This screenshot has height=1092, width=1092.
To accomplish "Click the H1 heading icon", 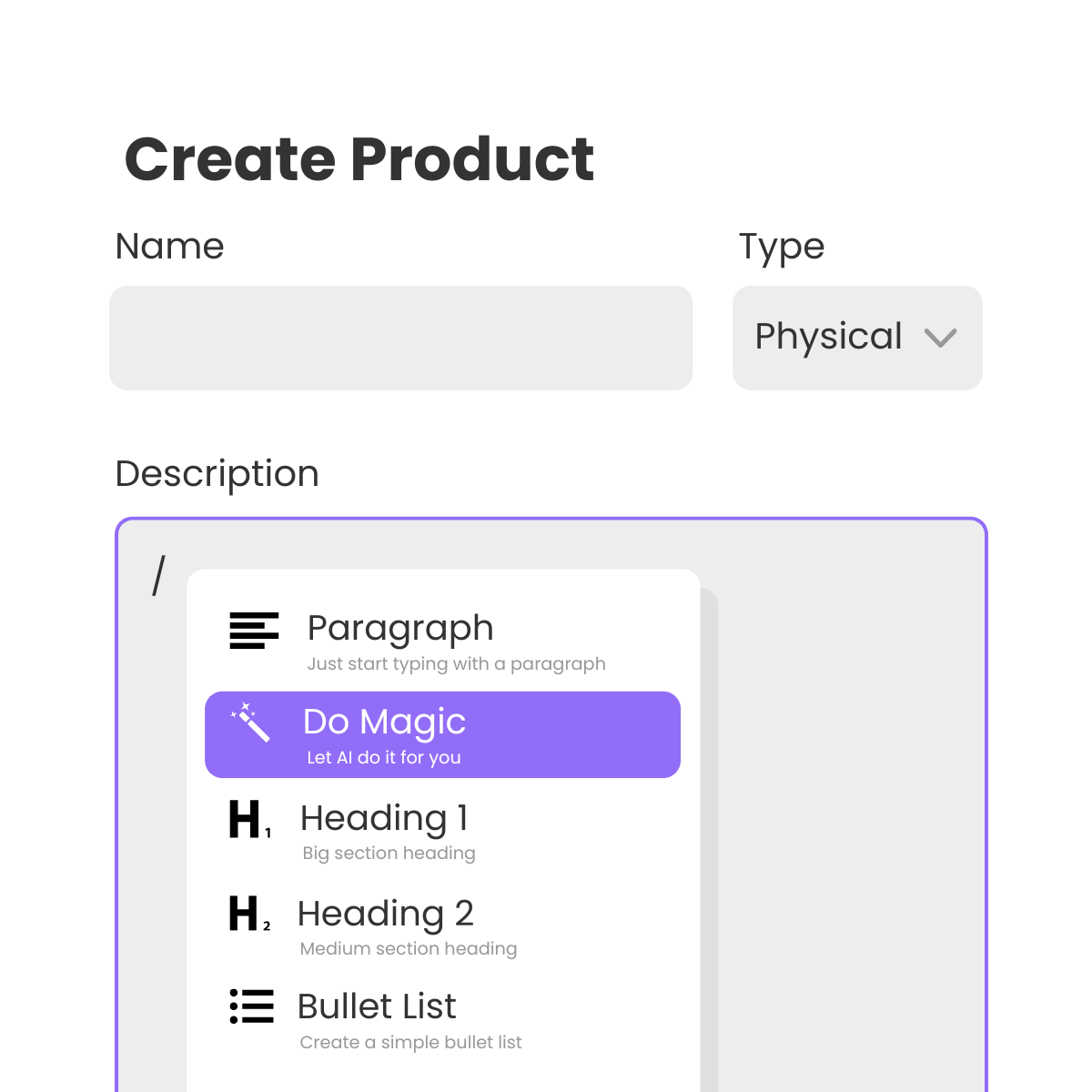I will tap(250, 819).
